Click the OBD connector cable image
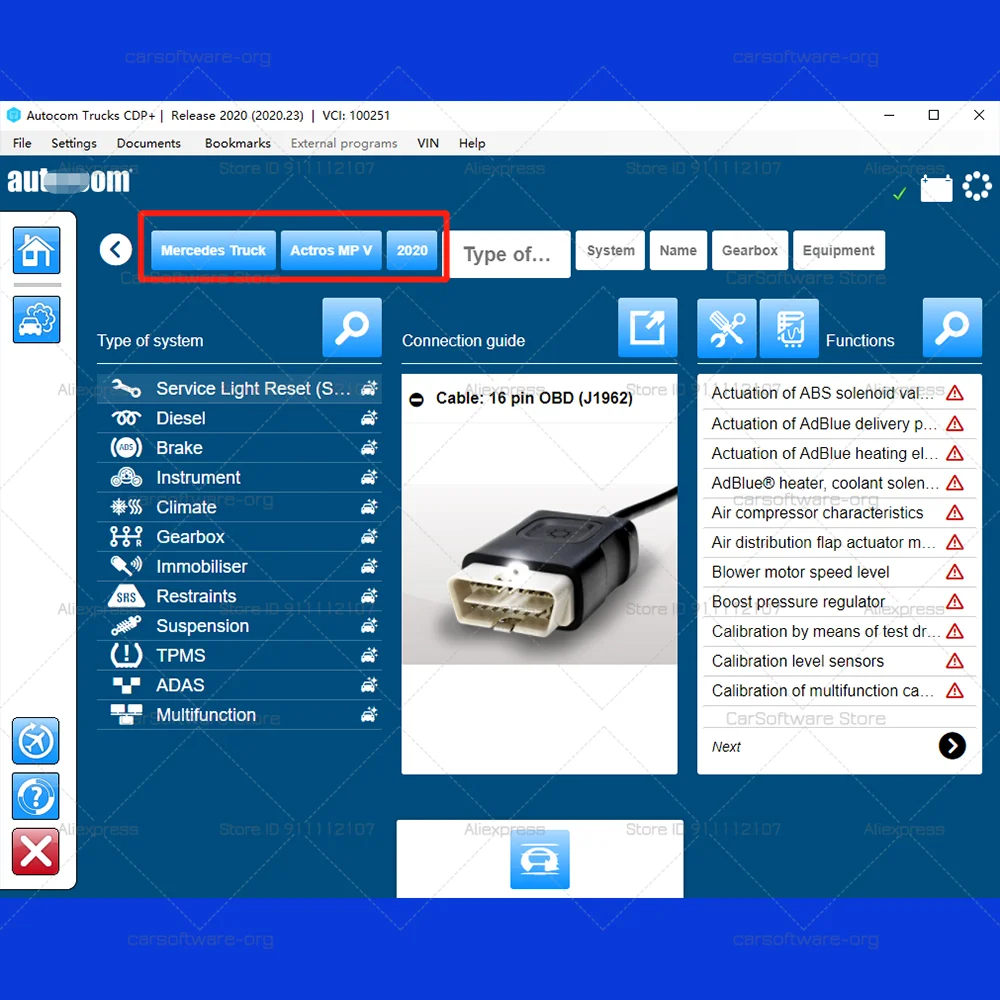Viewport: 1000px width, 1000px height. pos(540,574)
